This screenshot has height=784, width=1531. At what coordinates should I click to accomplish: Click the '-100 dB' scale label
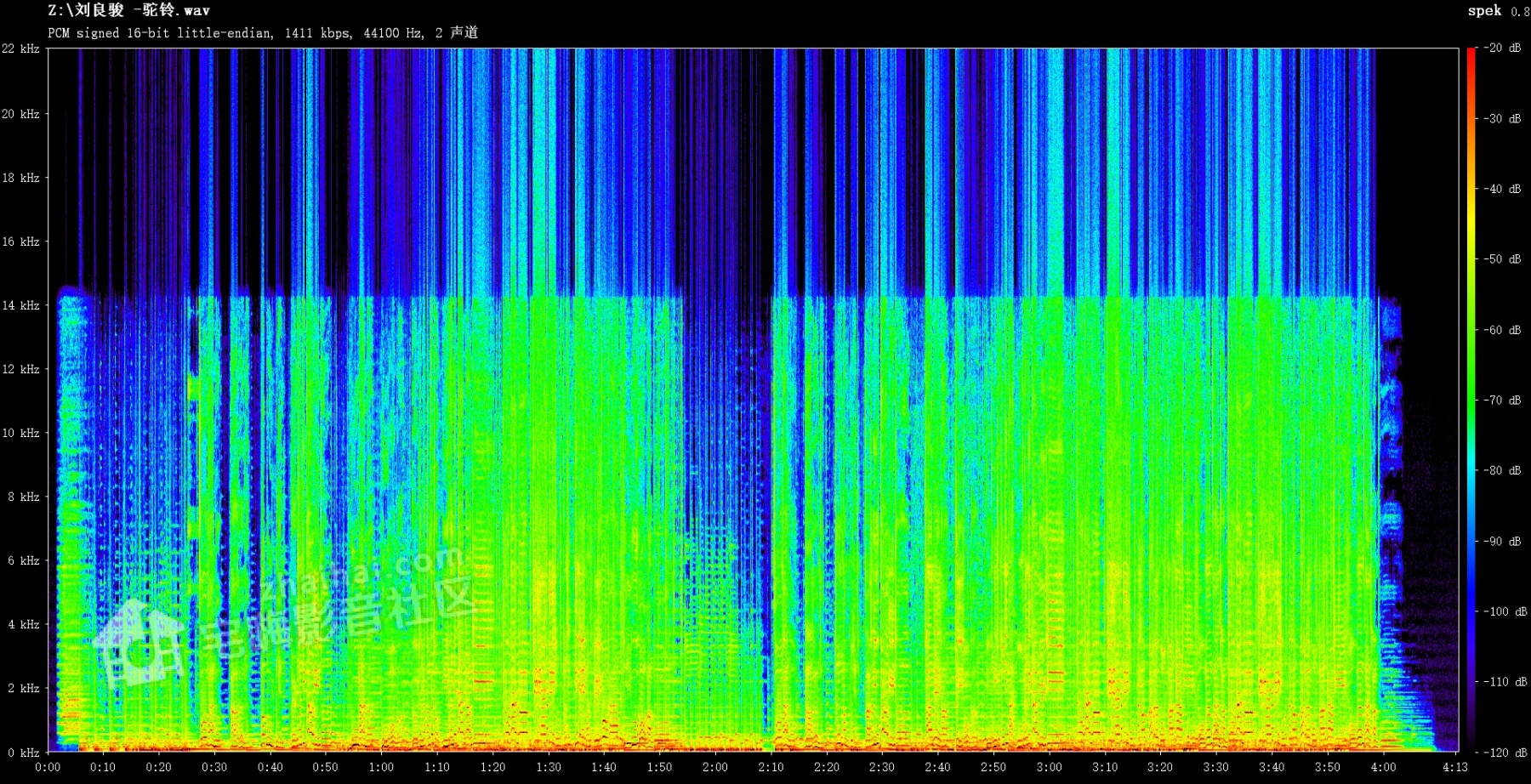point(1505,611)
